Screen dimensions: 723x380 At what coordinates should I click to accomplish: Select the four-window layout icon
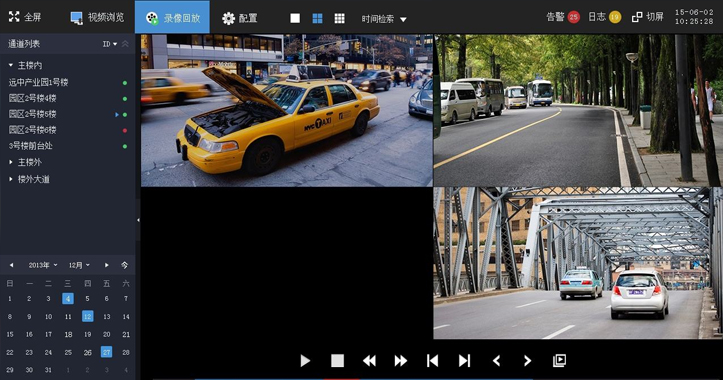317,18
